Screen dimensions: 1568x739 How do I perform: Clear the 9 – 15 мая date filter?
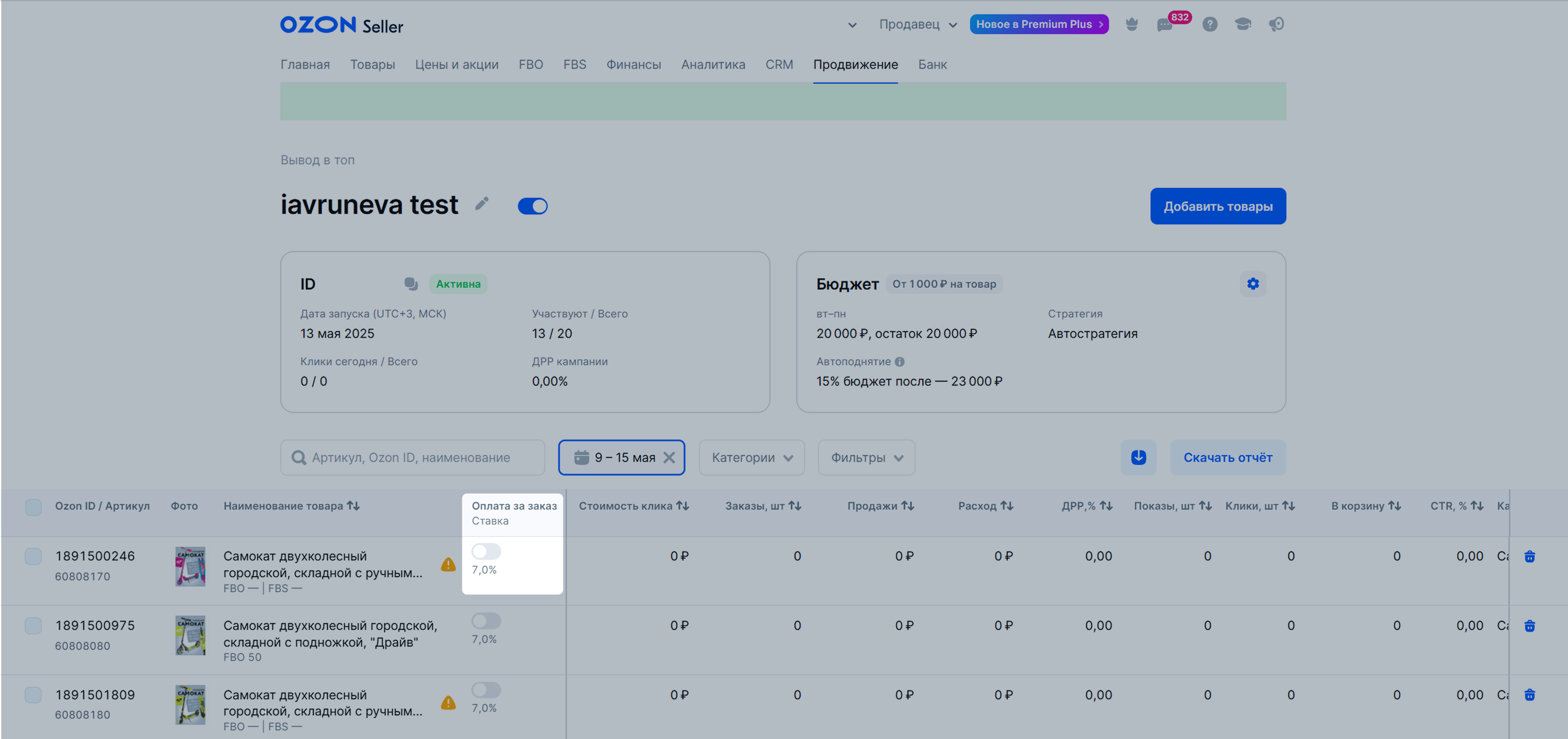pos(669,458)
